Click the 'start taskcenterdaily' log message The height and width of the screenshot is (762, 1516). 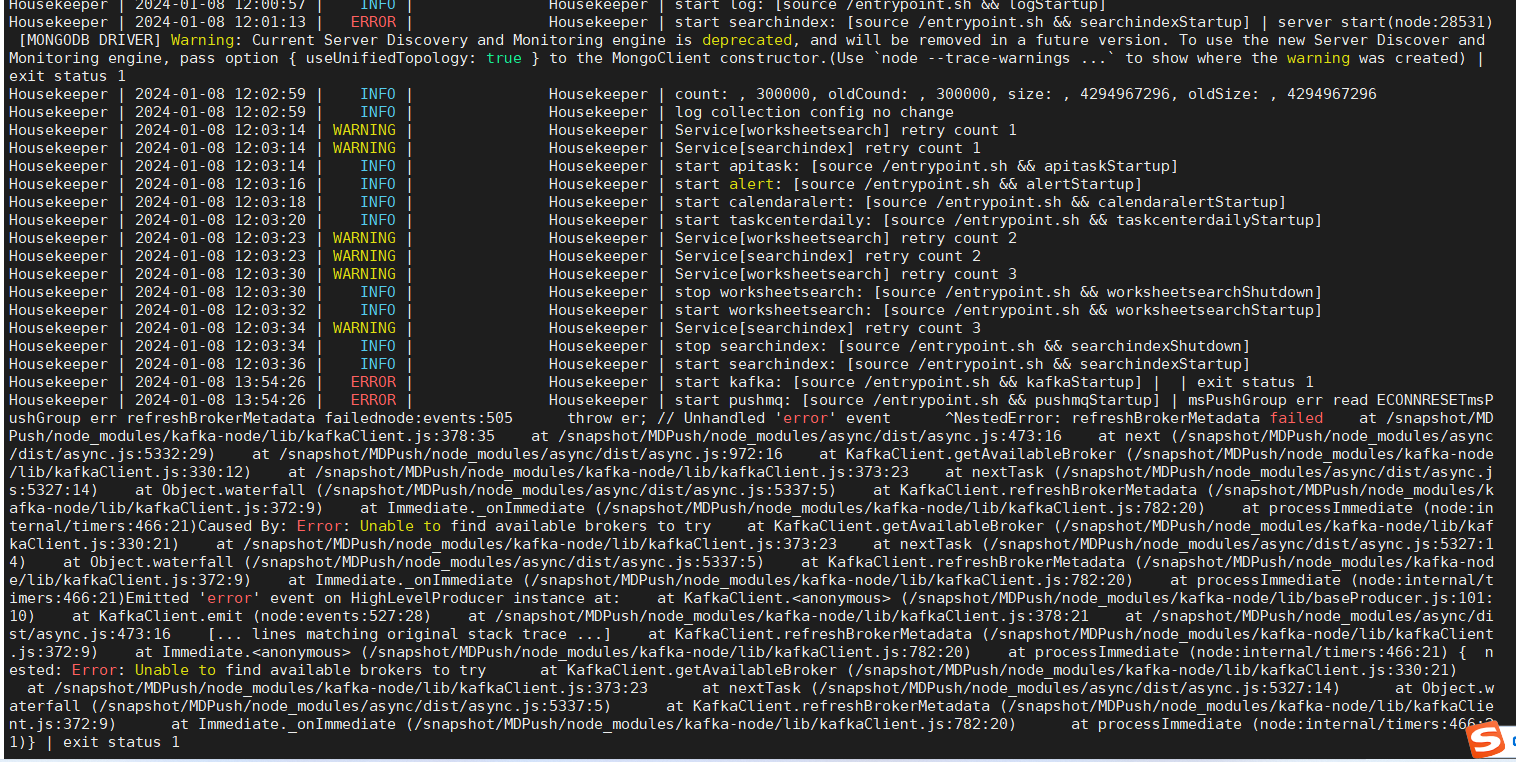pos(997,220)
